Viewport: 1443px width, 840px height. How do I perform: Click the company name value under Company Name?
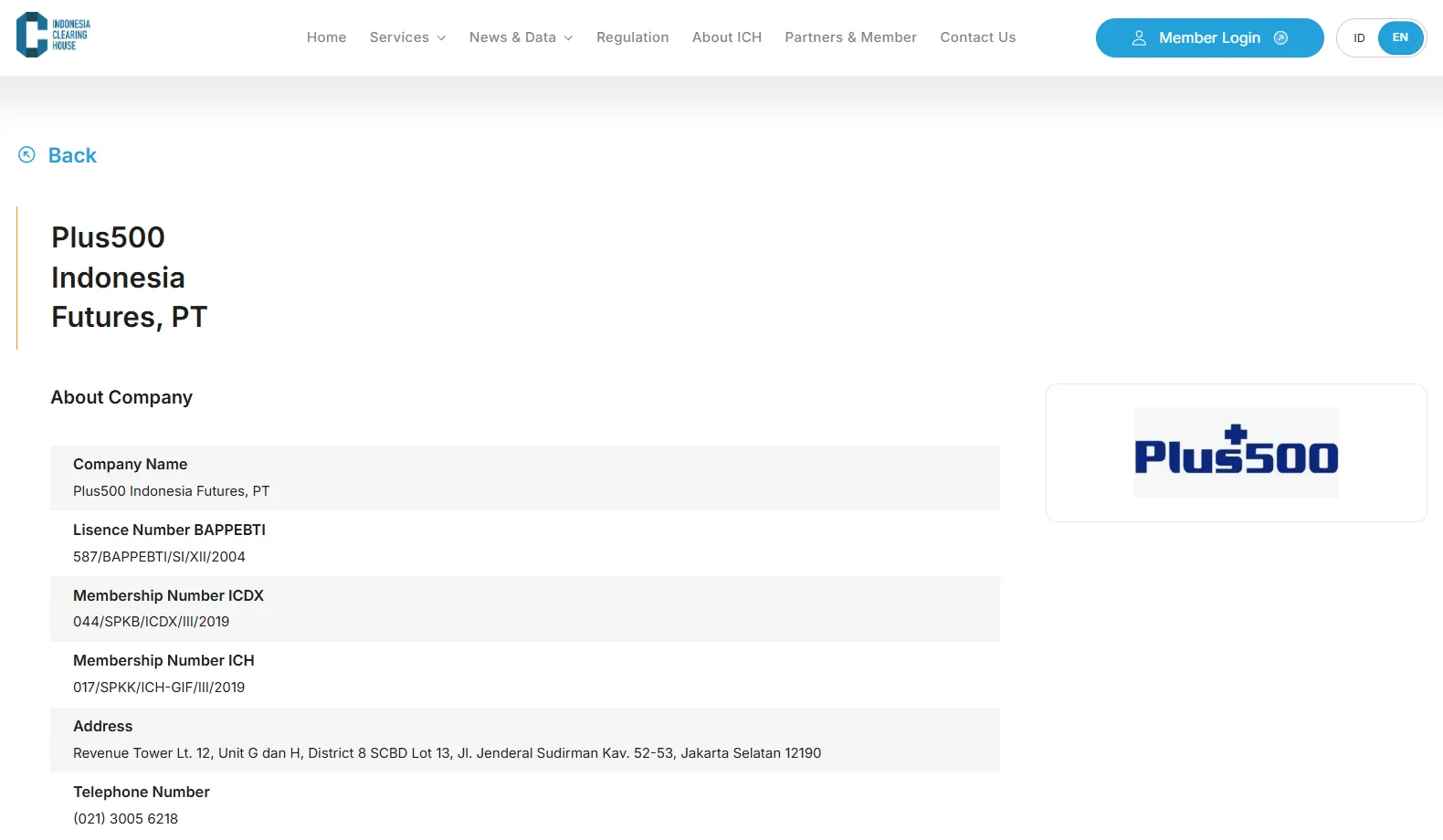tap(171, 491)
